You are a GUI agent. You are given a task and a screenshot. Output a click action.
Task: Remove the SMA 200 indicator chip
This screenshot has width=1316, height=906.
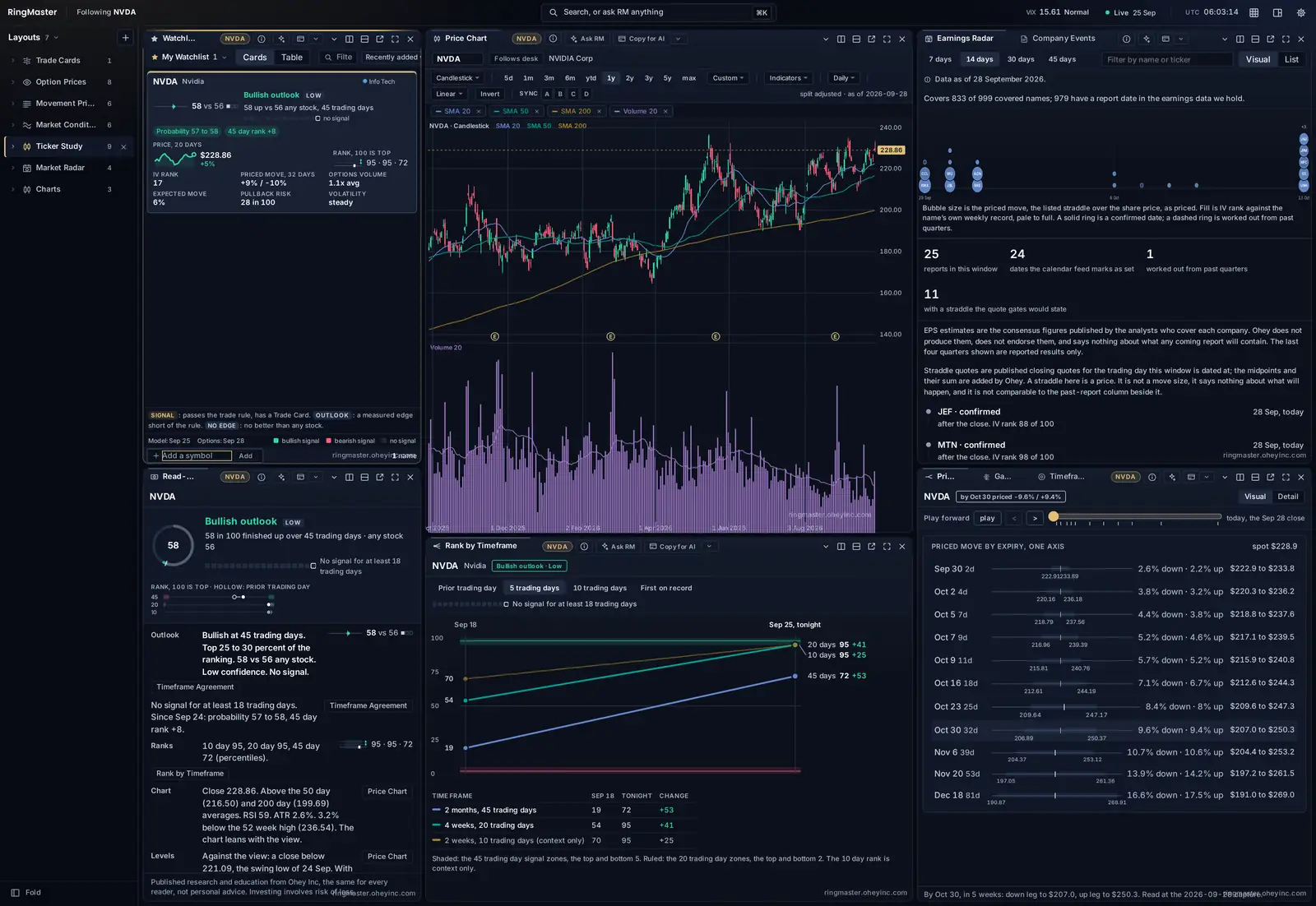coord(599,112)
